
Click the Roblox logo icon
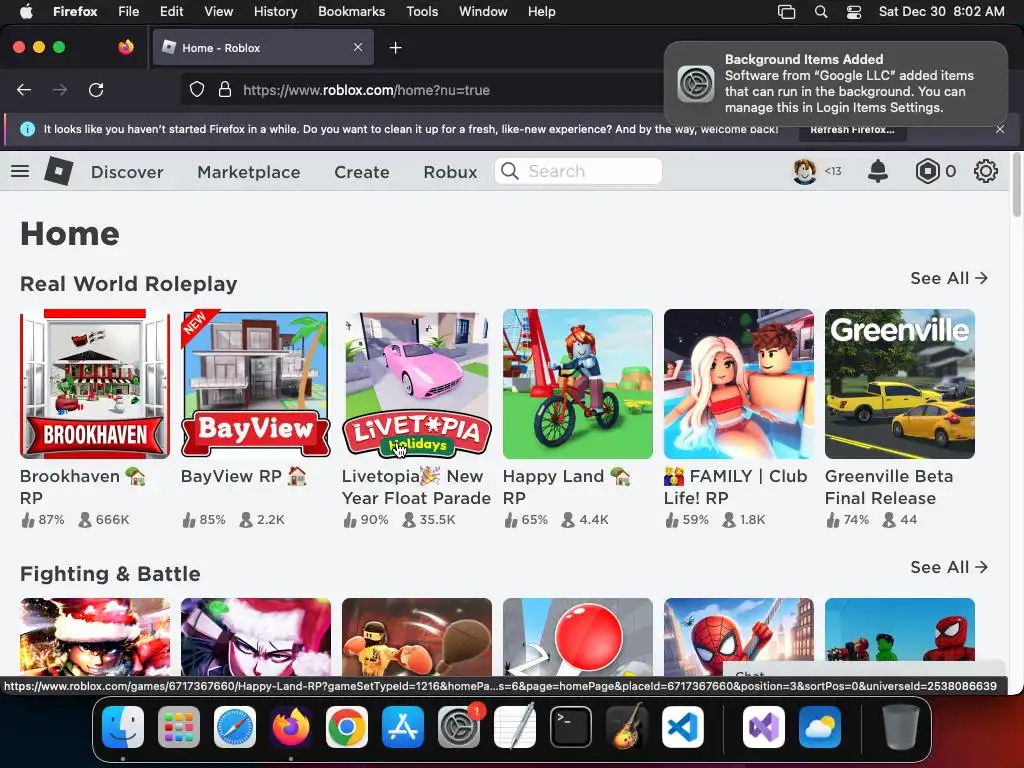pyautogui.click(x=59, y=171)
